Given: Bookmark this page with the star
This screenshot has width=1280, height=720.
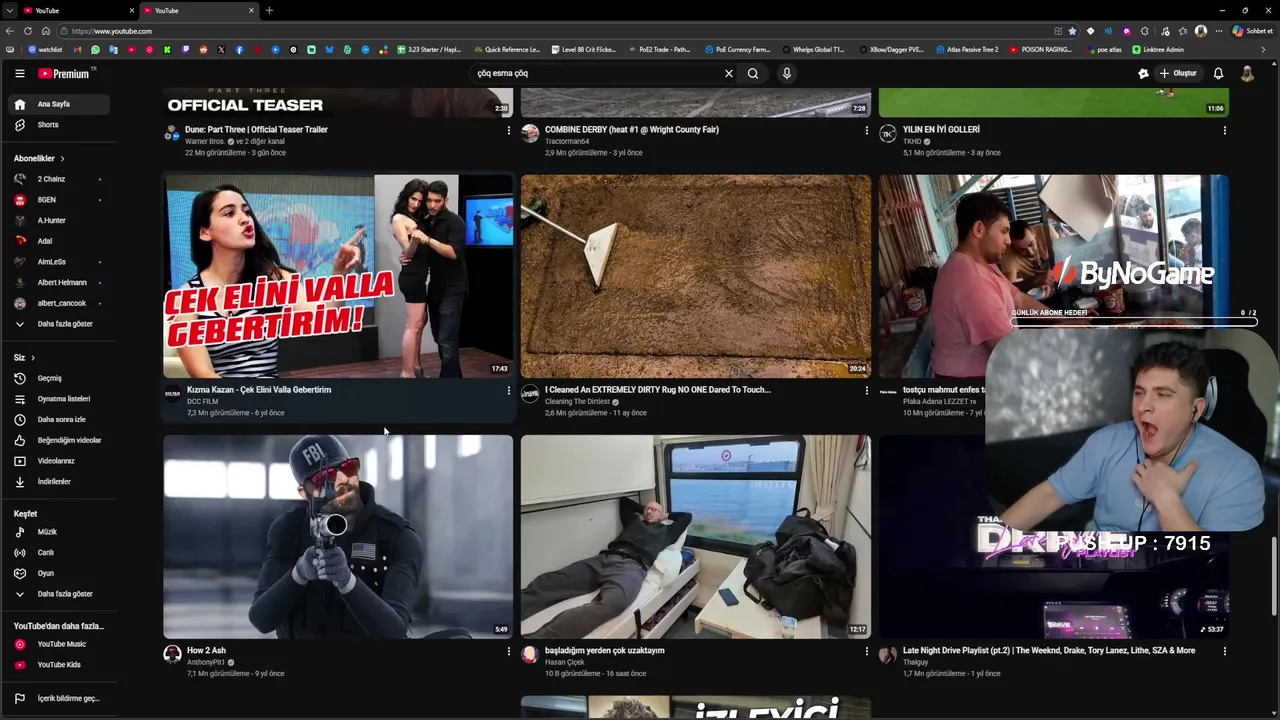Looking at the screenshot, I should point(1072,31).
